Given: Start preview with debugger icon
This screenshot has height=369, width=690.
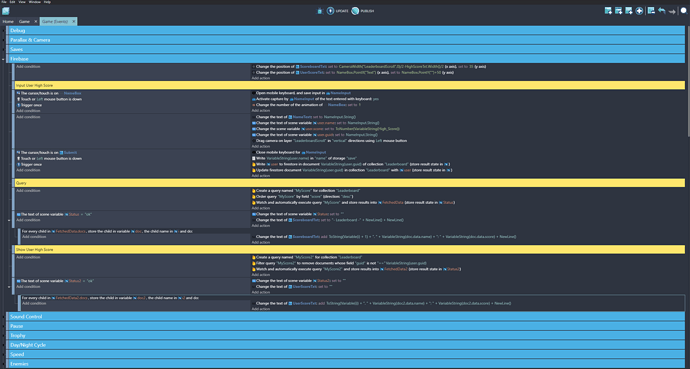Looking at the screenshot, I should (320, 11).
